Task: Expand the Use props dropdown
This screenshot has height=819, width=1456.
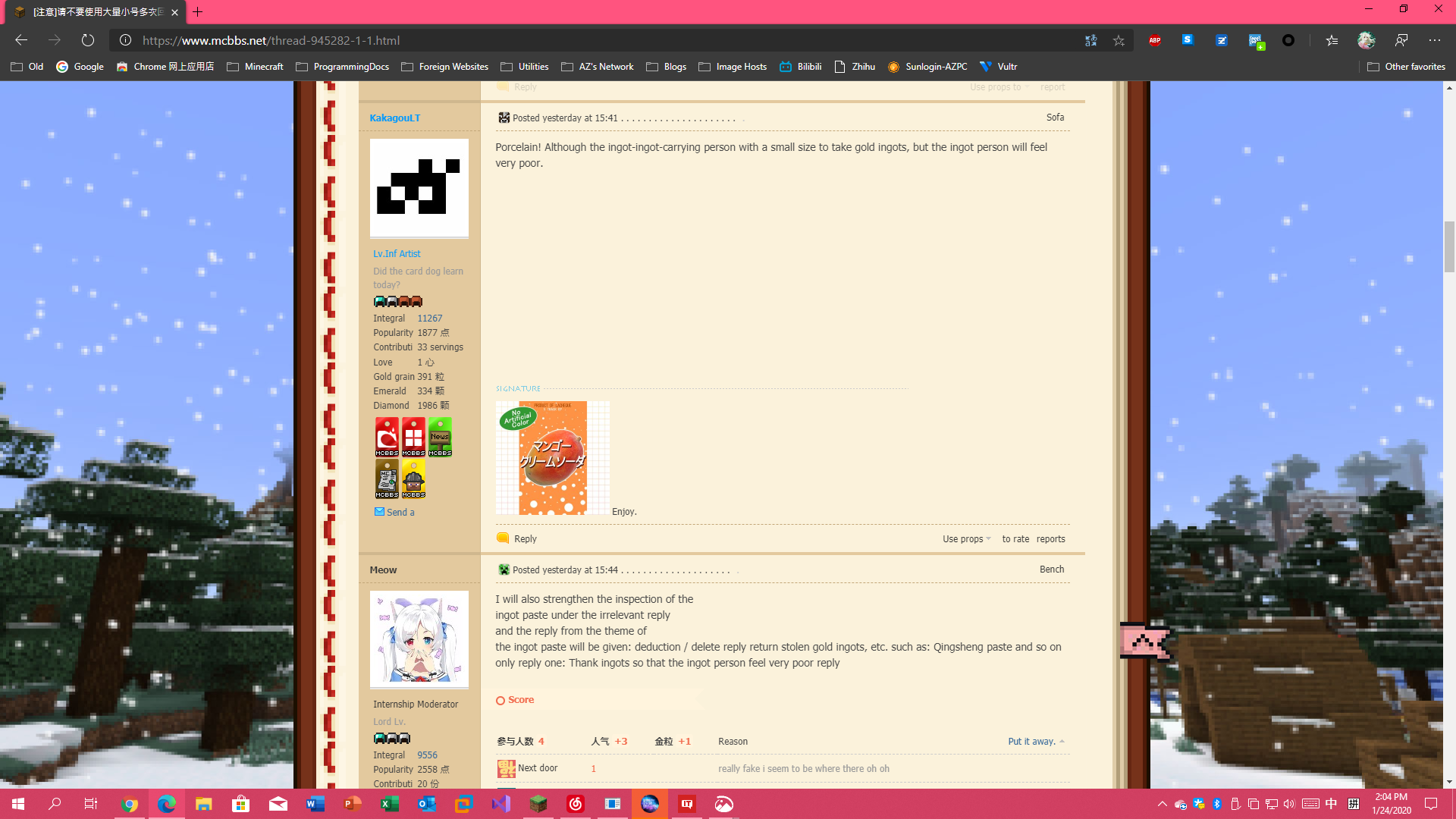Action: (966, 539)
